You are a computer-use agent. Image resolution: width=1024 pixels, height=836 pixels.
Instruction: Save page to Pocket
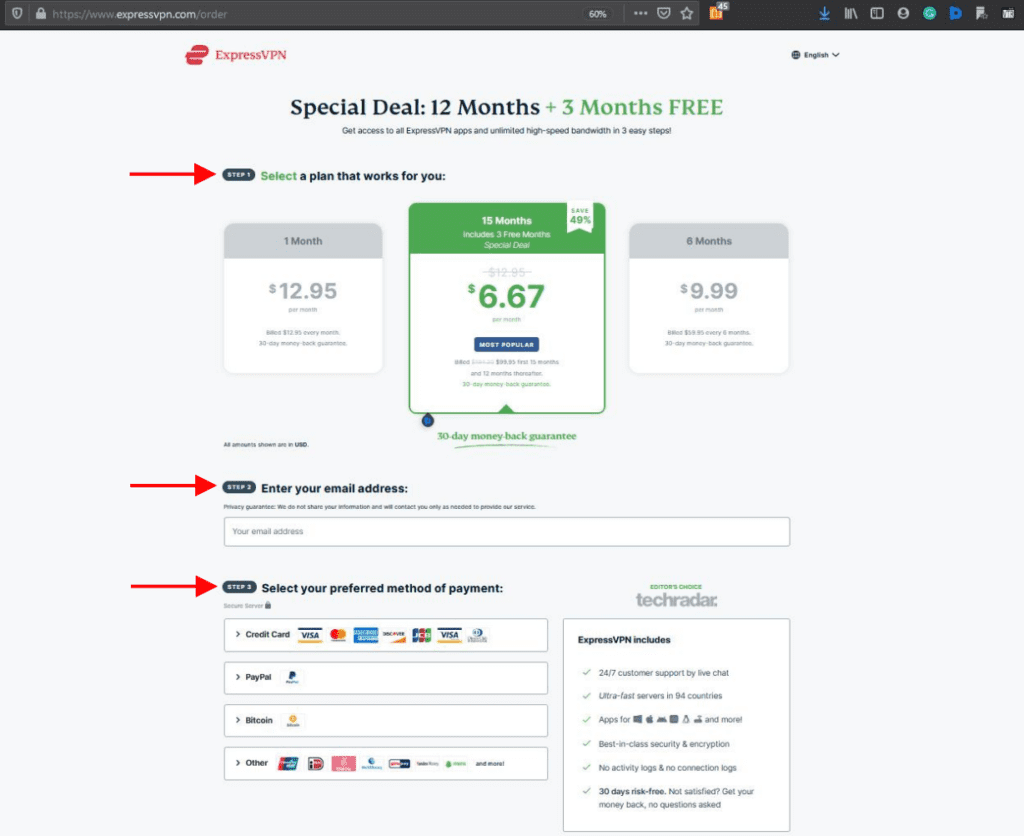click(x=664, y=13)
